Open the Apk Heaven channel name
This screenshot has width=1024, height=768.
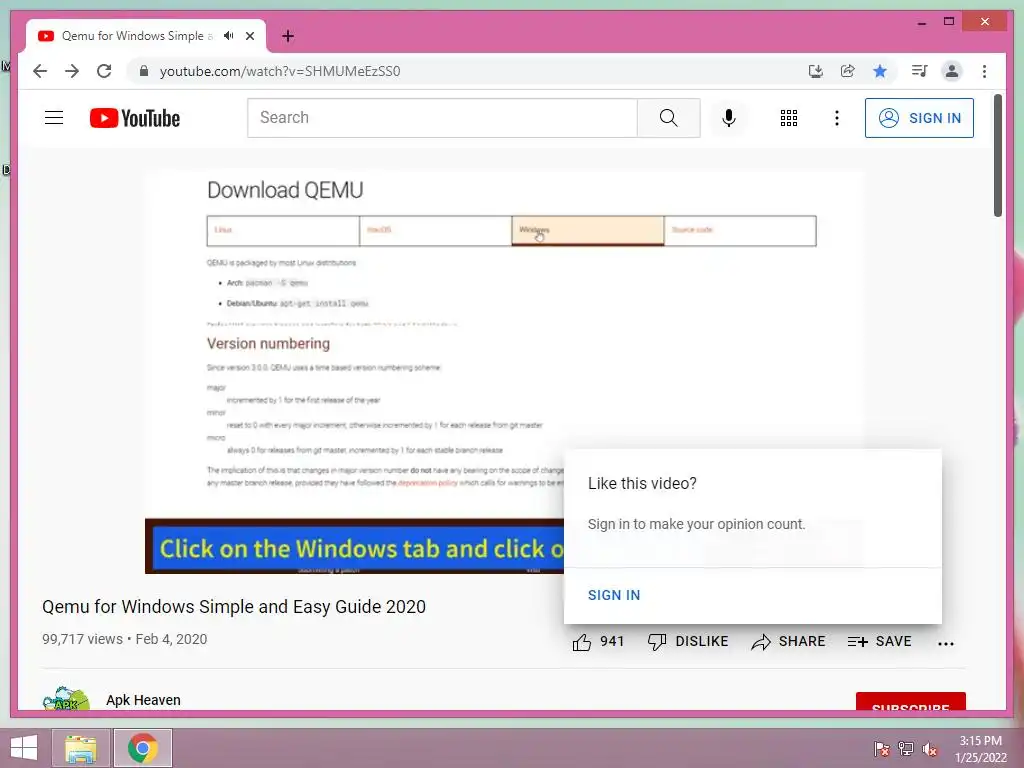pos(143,700)
